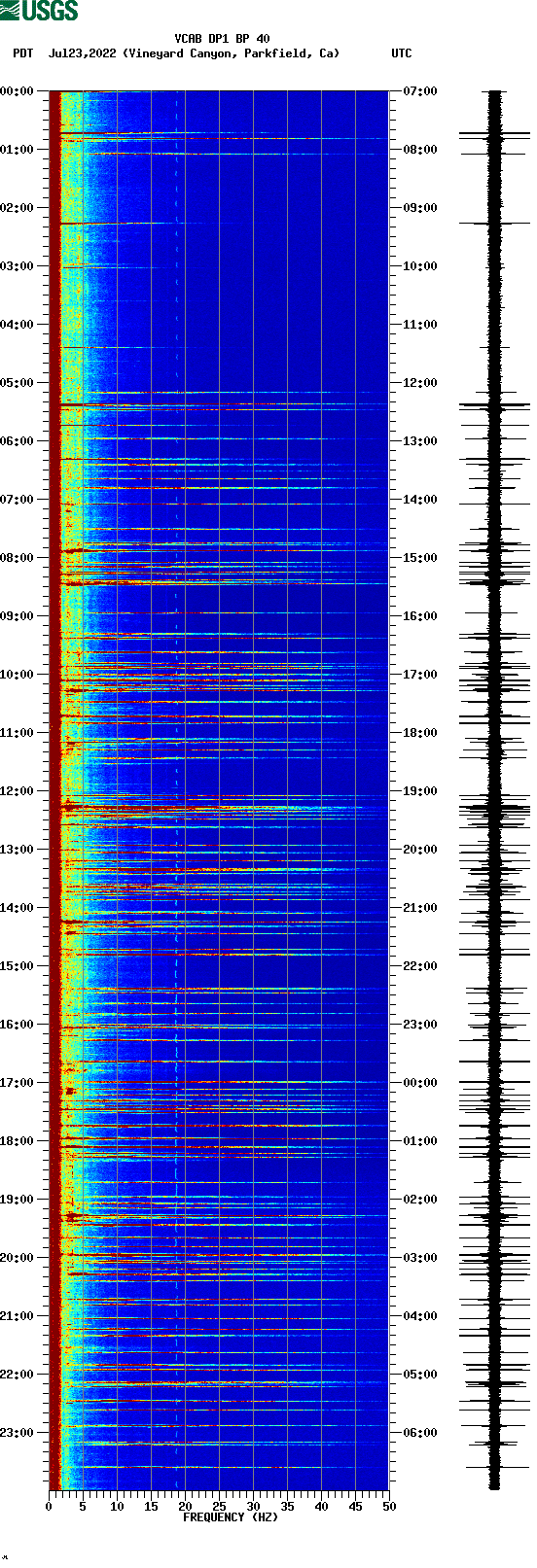Click the '02:00' PDT time label
Image resolution: width=537 pixels, height=1568 pixels.
coord(18,208)
